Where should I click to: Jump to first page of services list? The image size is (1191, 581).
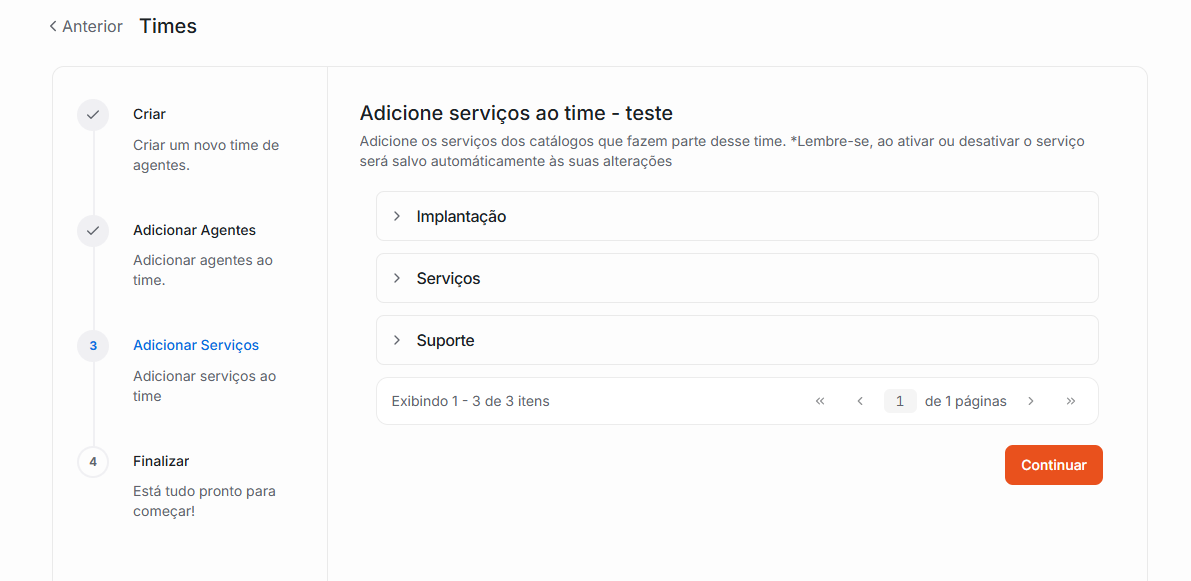click(x=820, y=401)
